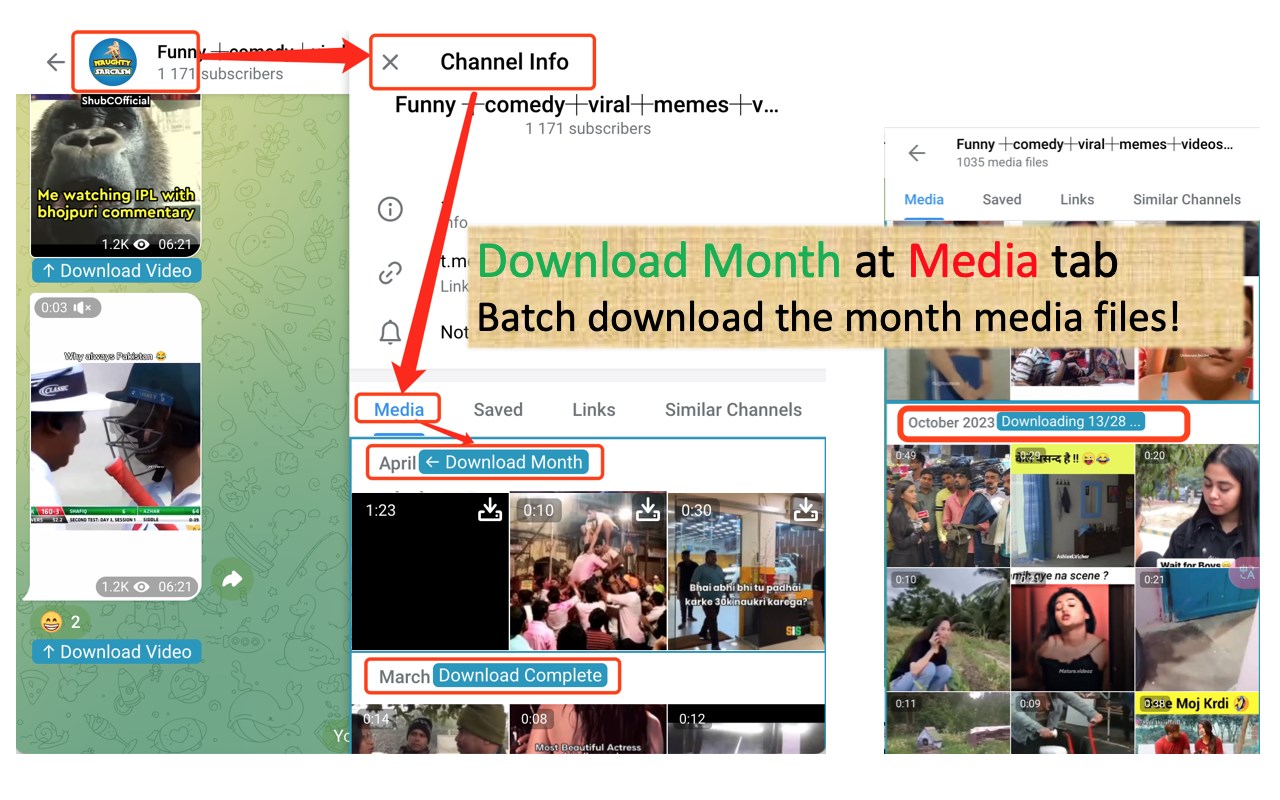Open the 0:09 video thumbnail in the bottom row
The image size is (1280, 800).
1072,723
